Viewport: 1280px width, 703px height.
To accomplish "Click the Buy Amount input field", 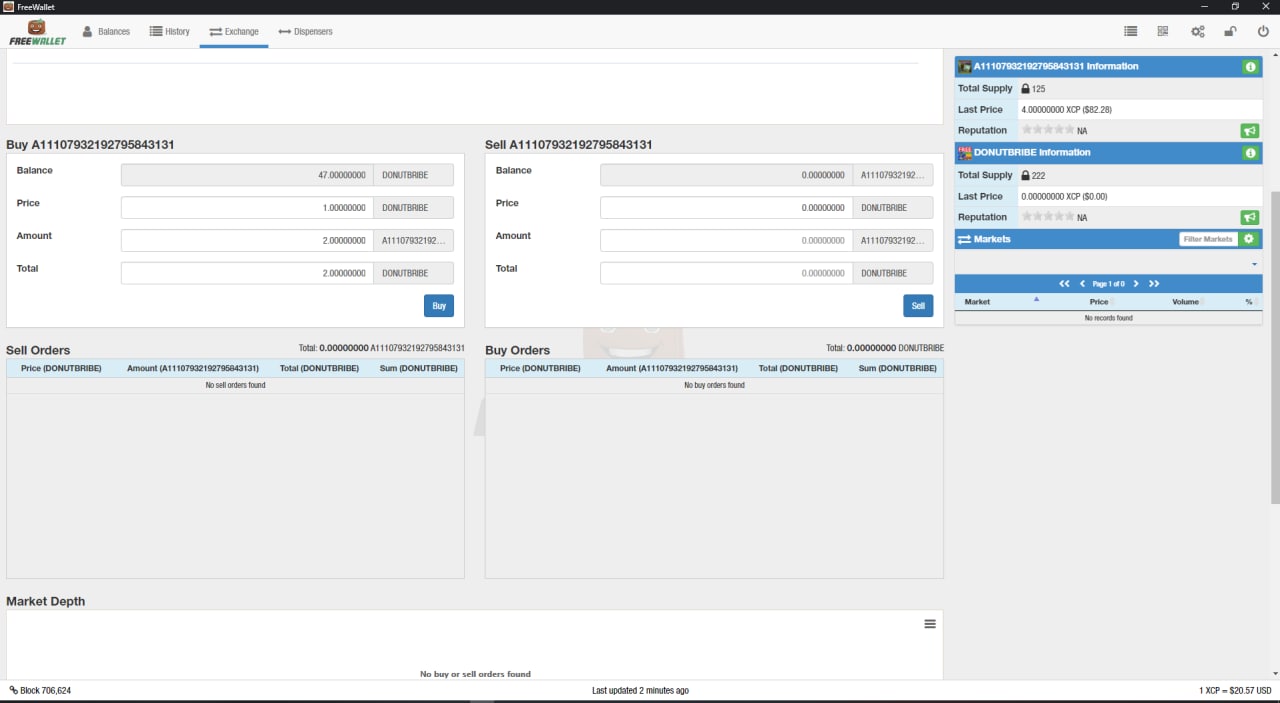I will (x=247, y=241).
